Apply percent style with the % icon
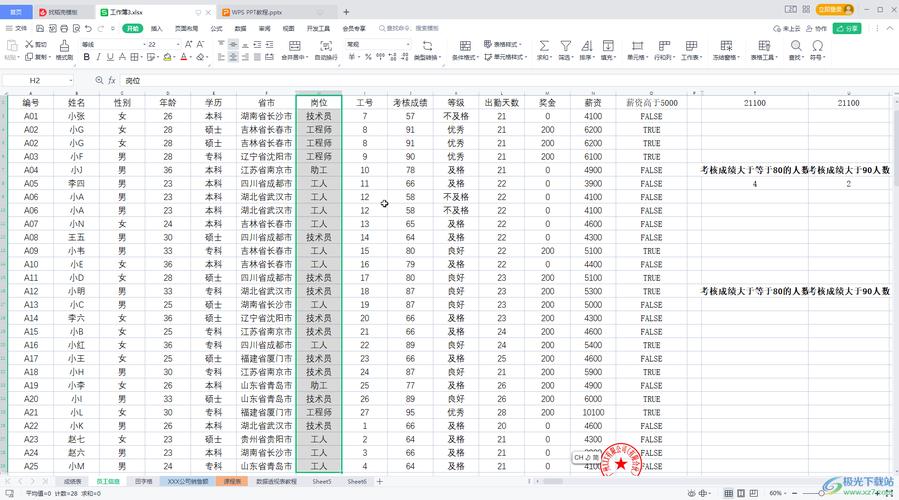 368,57
